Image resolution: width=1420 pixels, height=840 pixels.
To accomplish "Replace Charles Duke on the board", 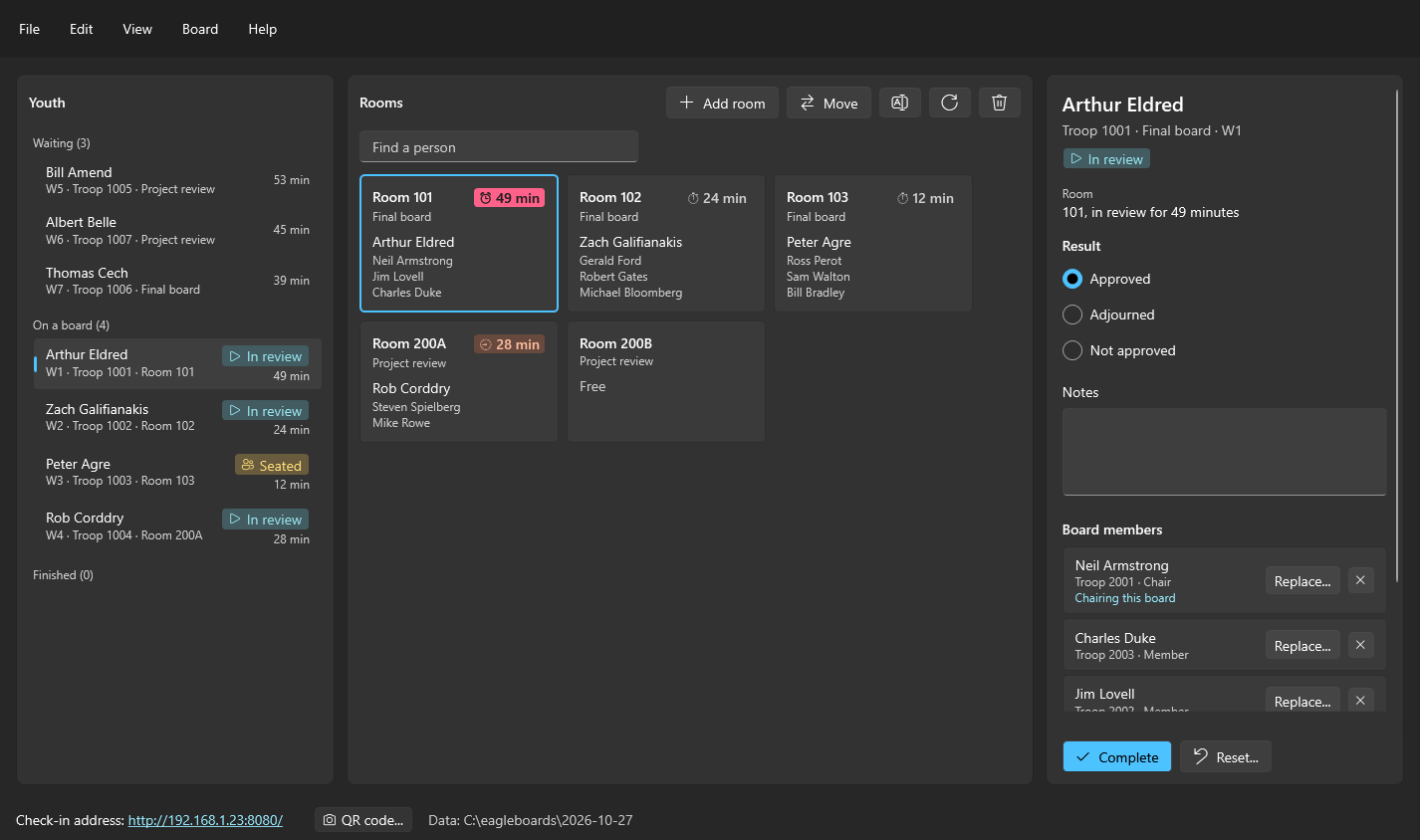I will [x=1302, y=645].
